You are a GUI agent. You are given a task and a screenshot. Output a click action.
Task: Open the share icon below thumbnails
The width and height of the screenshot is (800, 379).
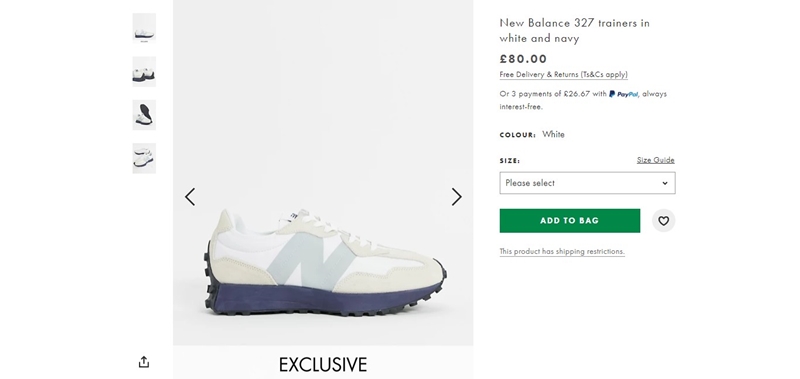tap(144, 362)
